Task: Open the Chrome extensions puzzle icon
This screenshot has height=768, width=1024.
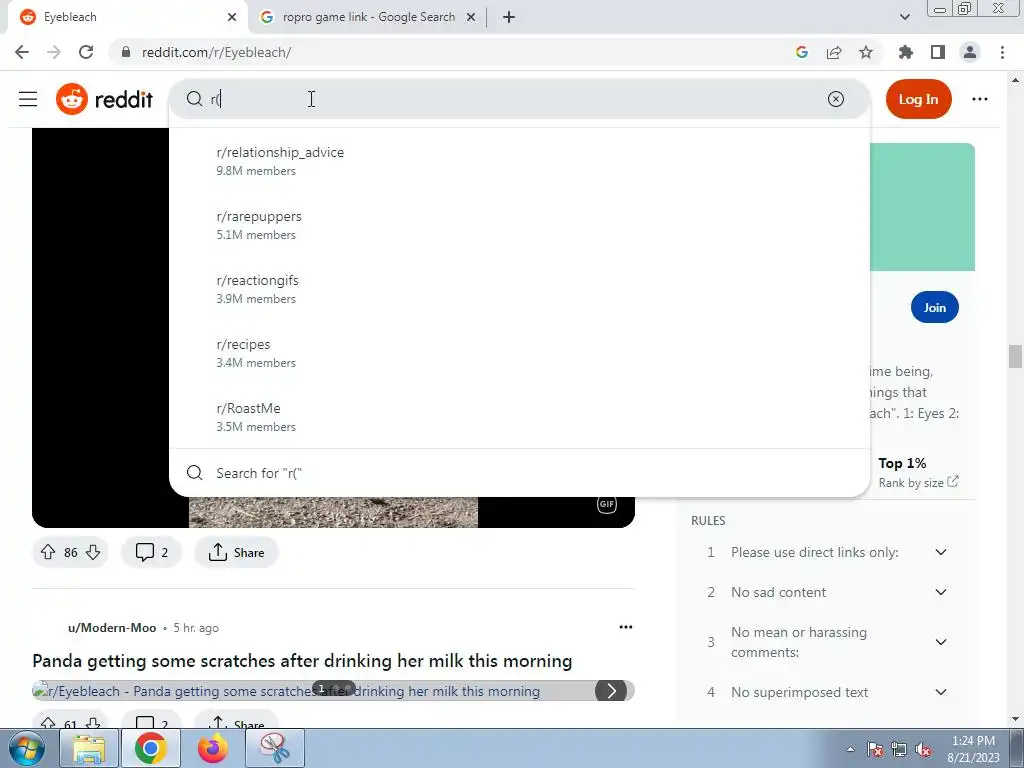Action: (905, 52)
